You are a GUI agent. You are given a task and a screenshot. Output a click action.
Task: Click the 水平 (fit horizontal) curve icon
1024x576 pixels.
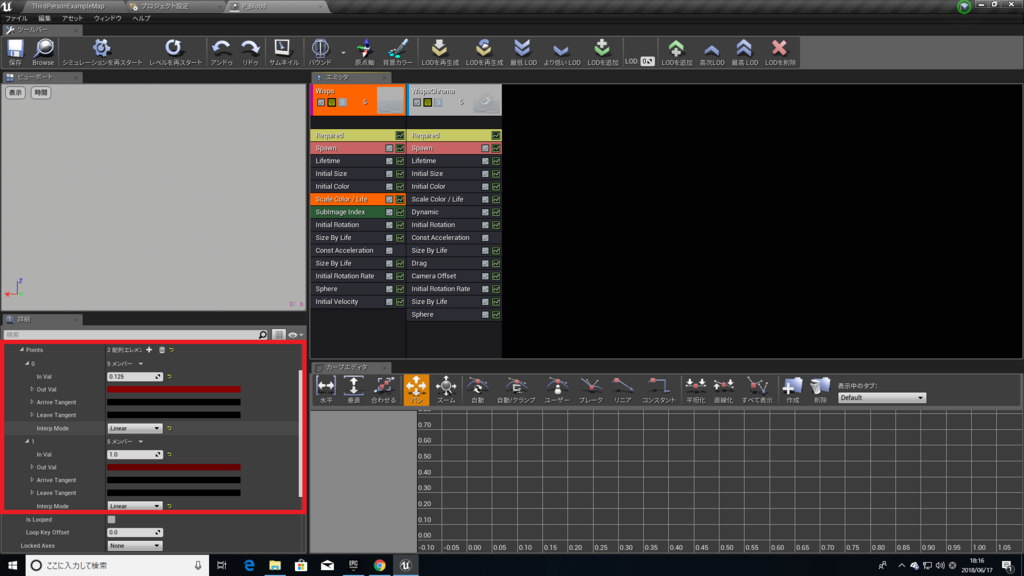[x=326, y=390]
